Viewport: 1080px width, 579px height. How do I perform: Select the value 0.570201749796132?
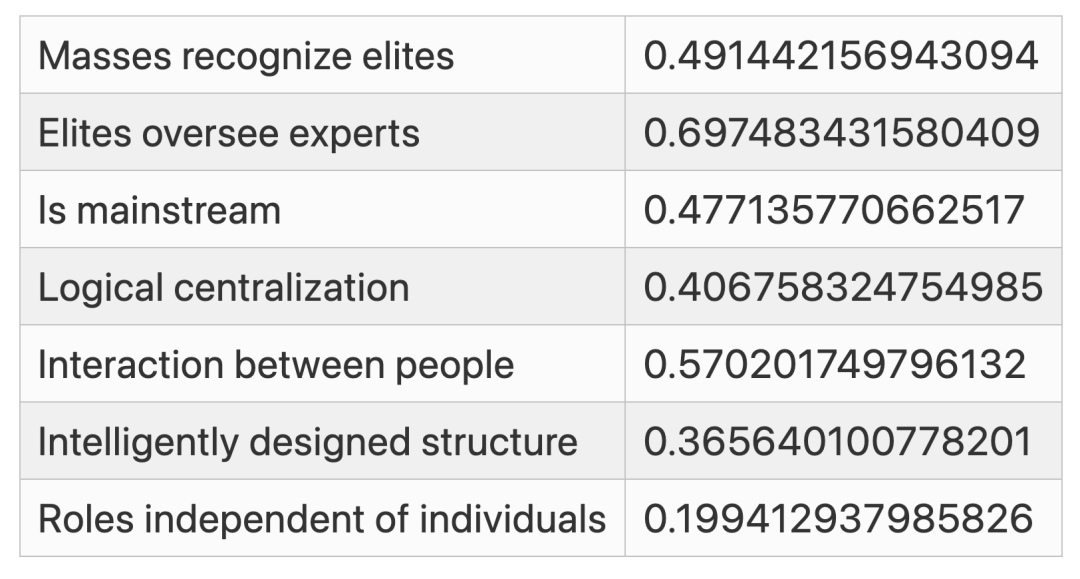834,365
